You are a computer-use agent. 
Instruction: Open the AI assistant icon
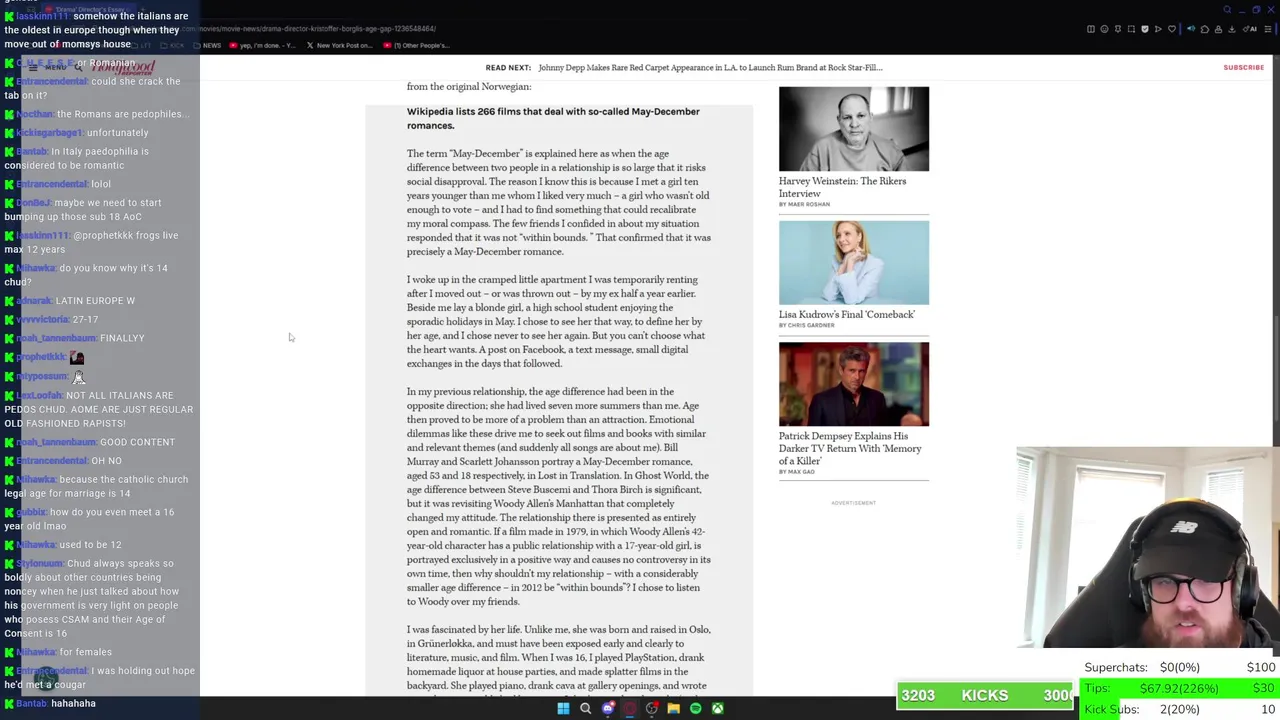pyautogui.click(x=1250, y=29)
